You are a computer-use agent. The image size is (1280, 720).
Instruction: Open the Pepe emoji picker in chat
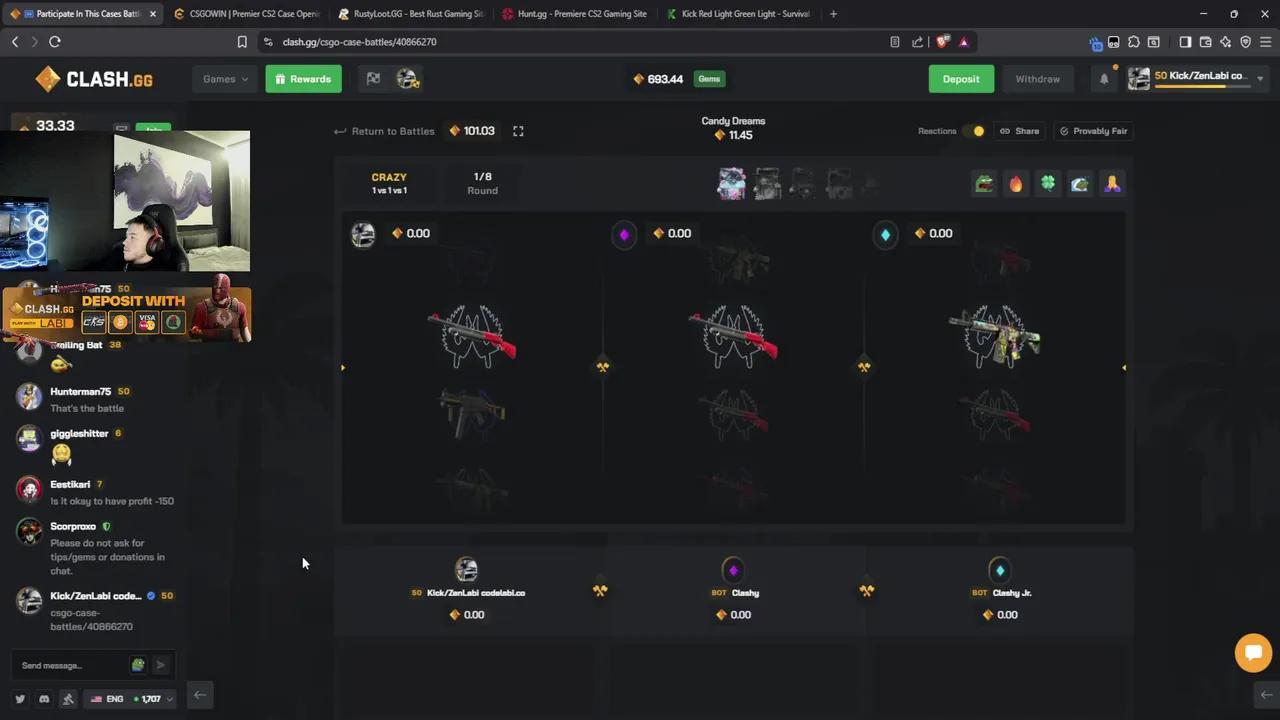pos(138,665)
